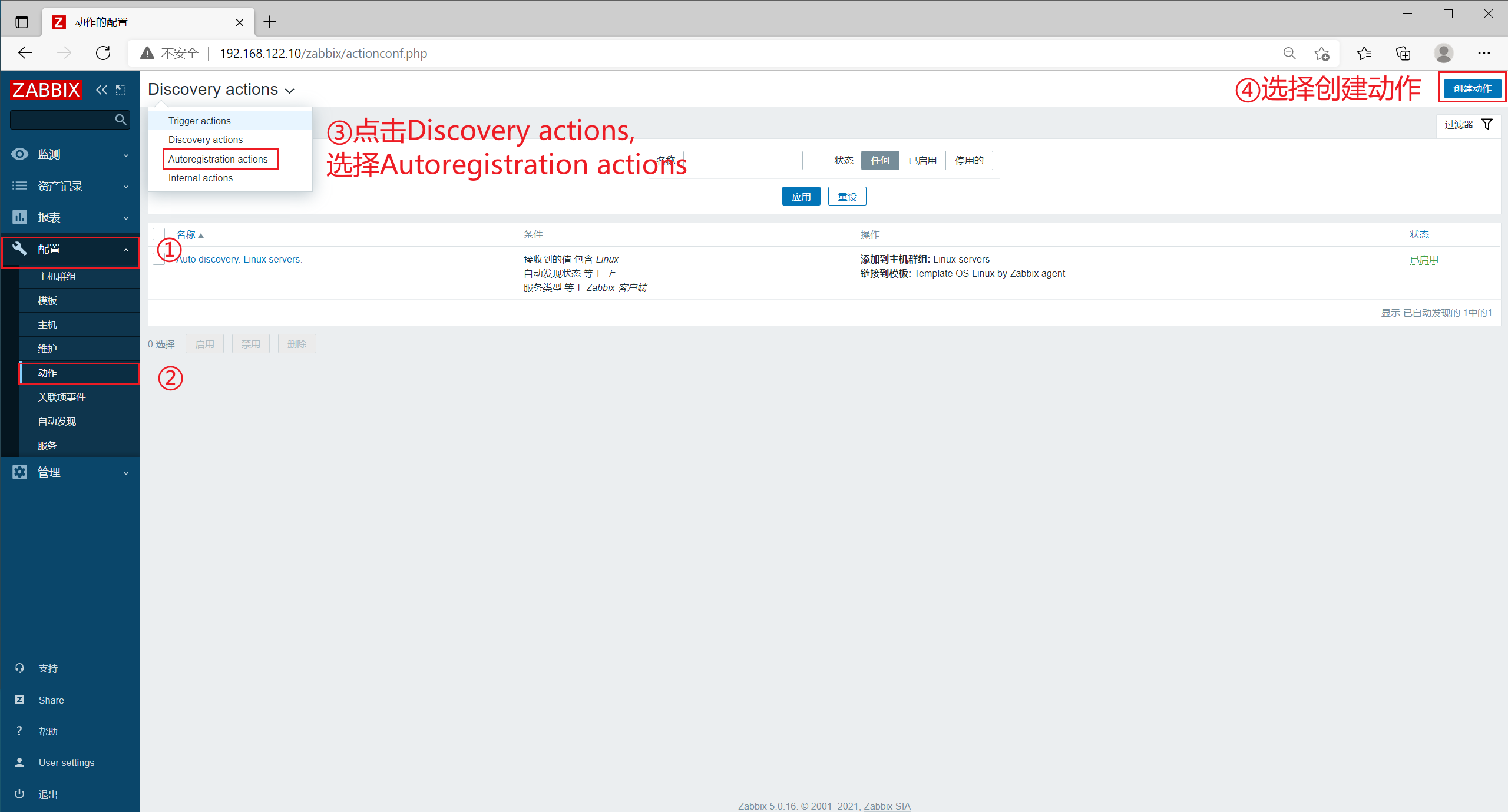This screenshot has height=812, width=1508.
Task: Open the tab actions menu icon
Action: [22, 22]
